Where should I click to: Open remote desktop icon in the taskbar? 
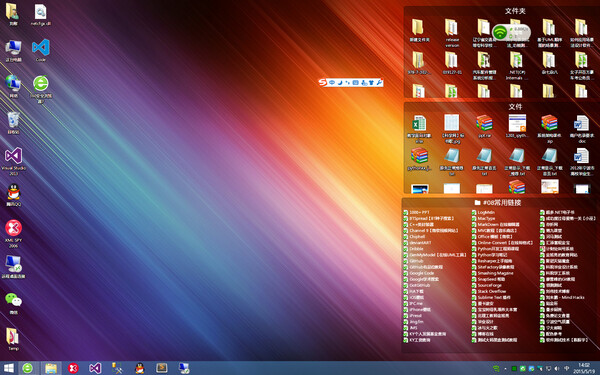(184, 368)
